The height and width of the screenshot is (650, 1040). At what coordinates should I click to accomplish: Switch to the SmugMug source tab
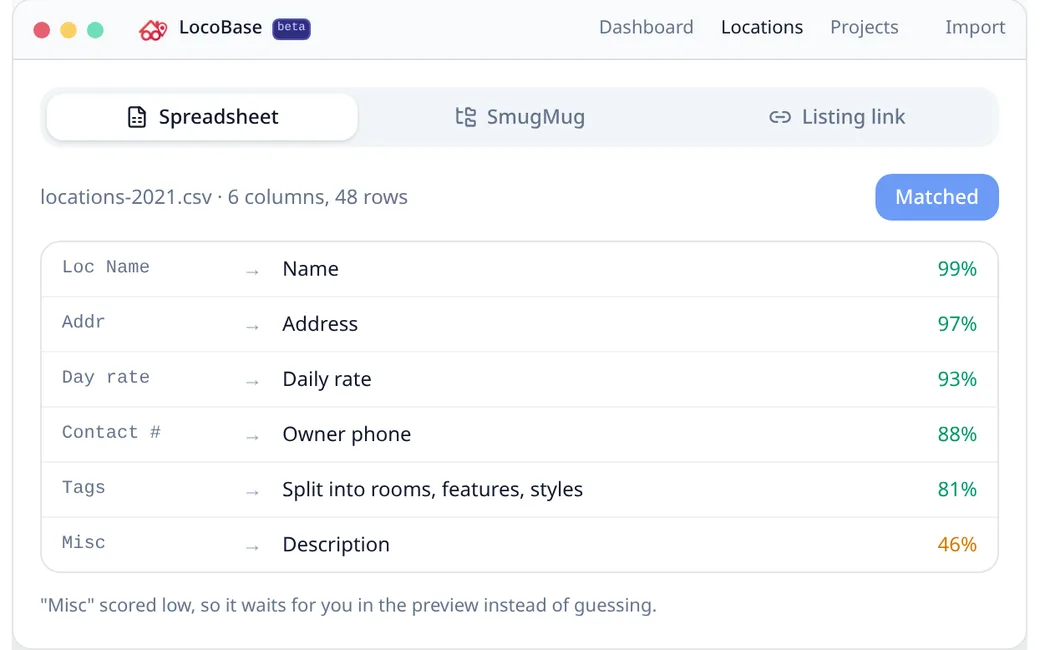tap(519, 117)
